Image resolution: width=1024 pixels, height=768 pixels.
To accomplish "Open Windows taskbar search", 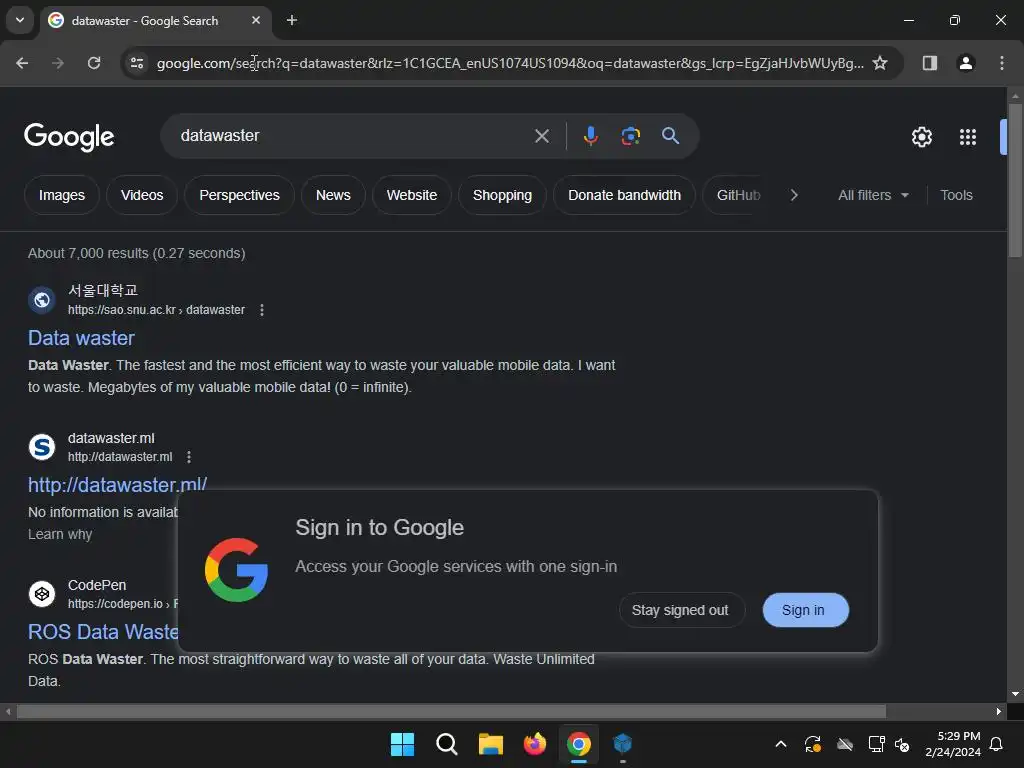I will tap(447, 744).
